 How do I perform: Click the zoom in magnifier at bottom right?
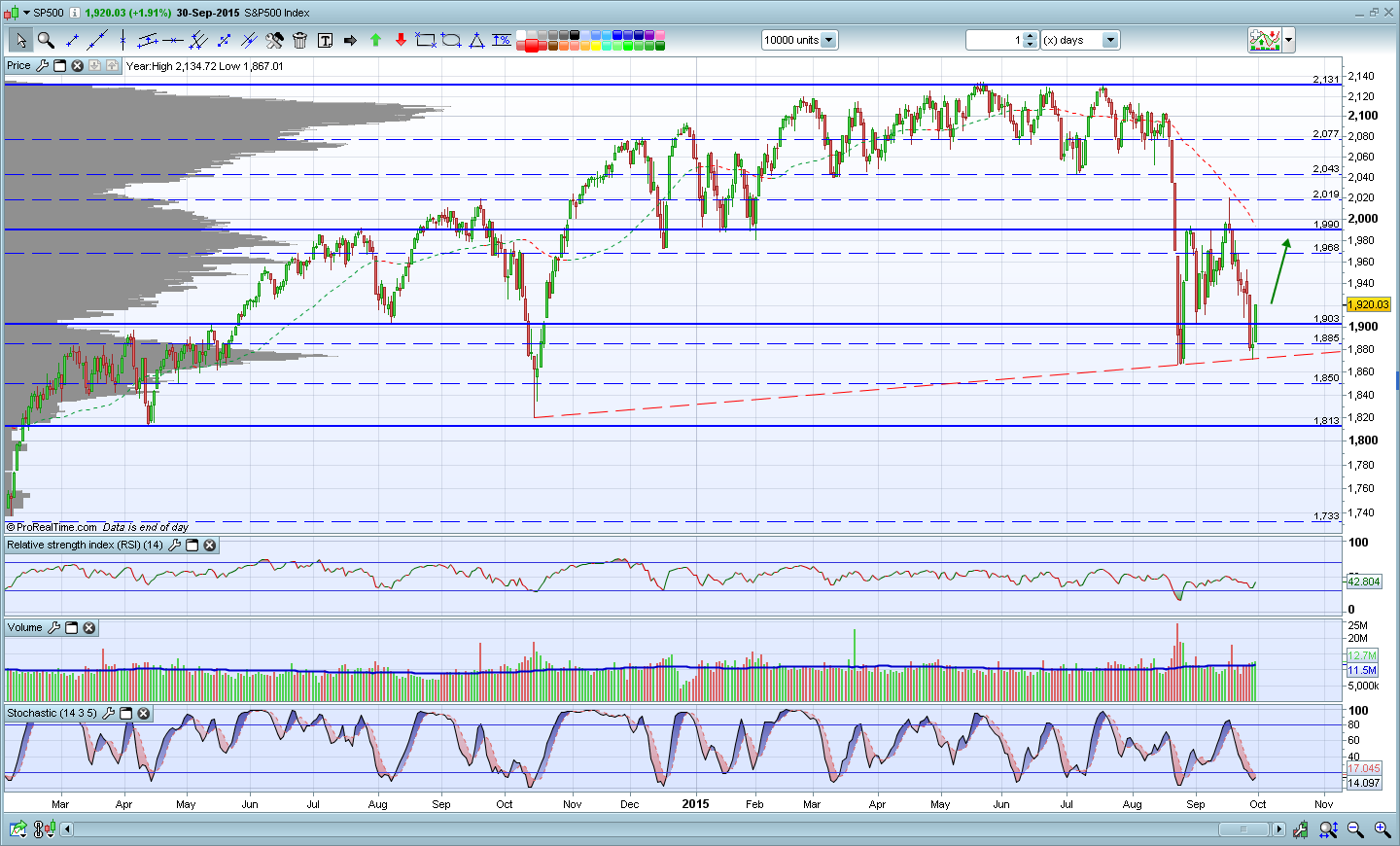(1382, 829)
